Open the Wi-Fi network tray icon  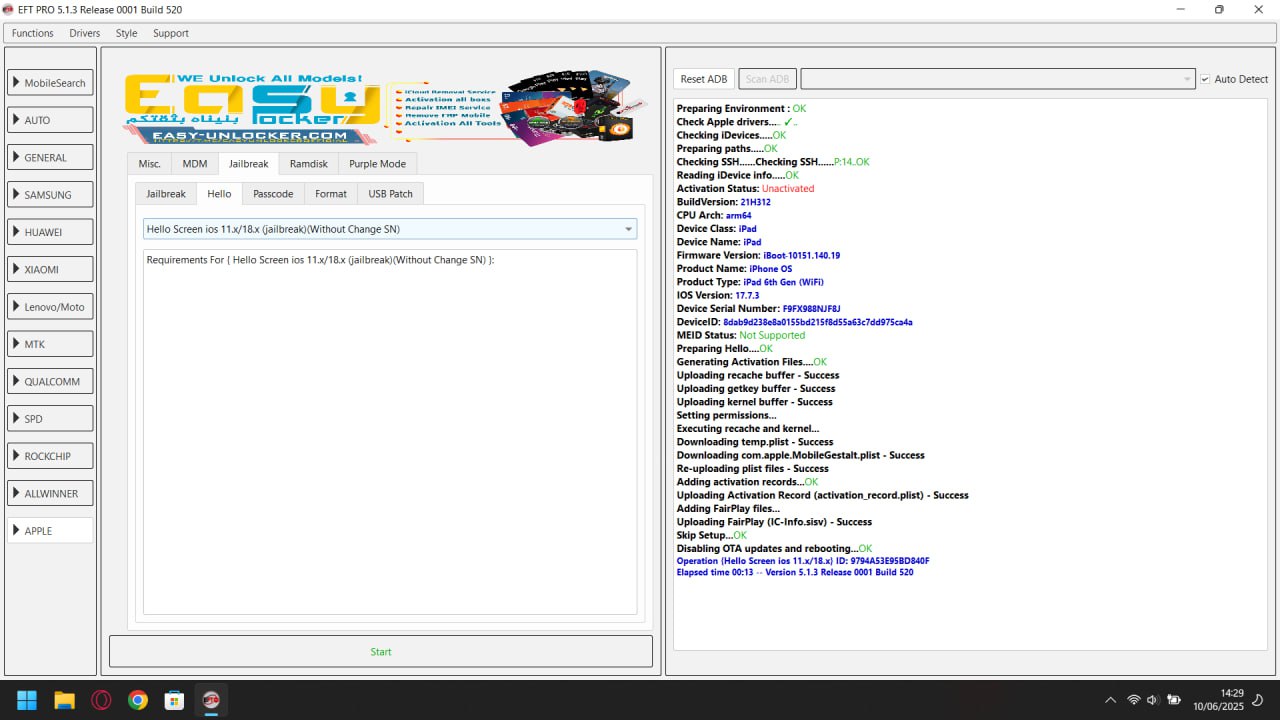pyautogui.click(x=1133, y=700)
